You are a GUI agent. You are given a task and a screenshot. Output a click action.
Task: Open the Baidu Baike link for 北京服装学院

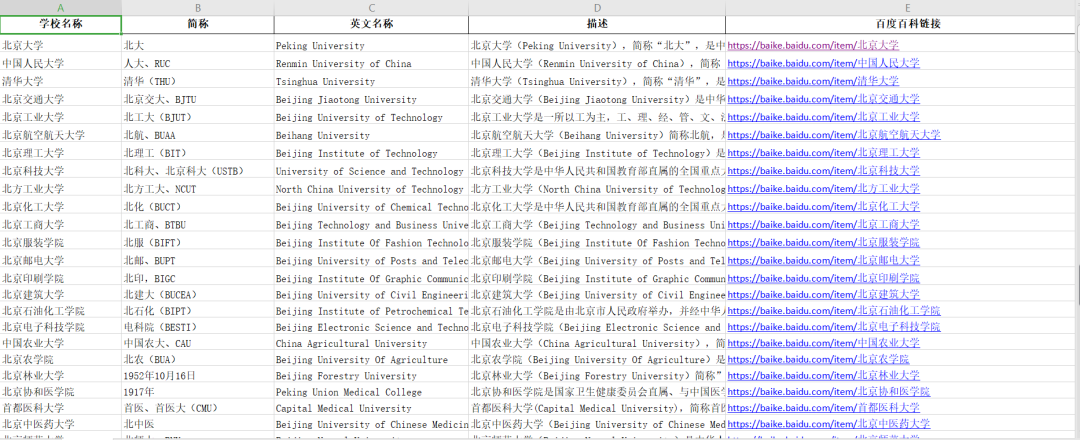[x=823, y=242]
